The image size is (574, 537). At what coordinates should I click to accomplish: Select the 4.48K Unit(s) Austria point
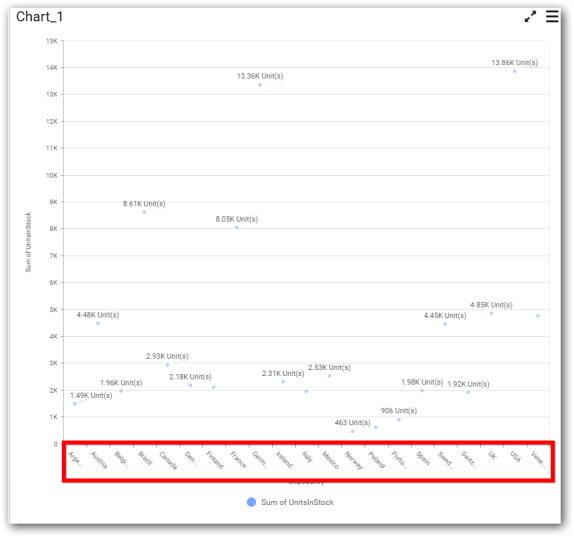[98, 323]
